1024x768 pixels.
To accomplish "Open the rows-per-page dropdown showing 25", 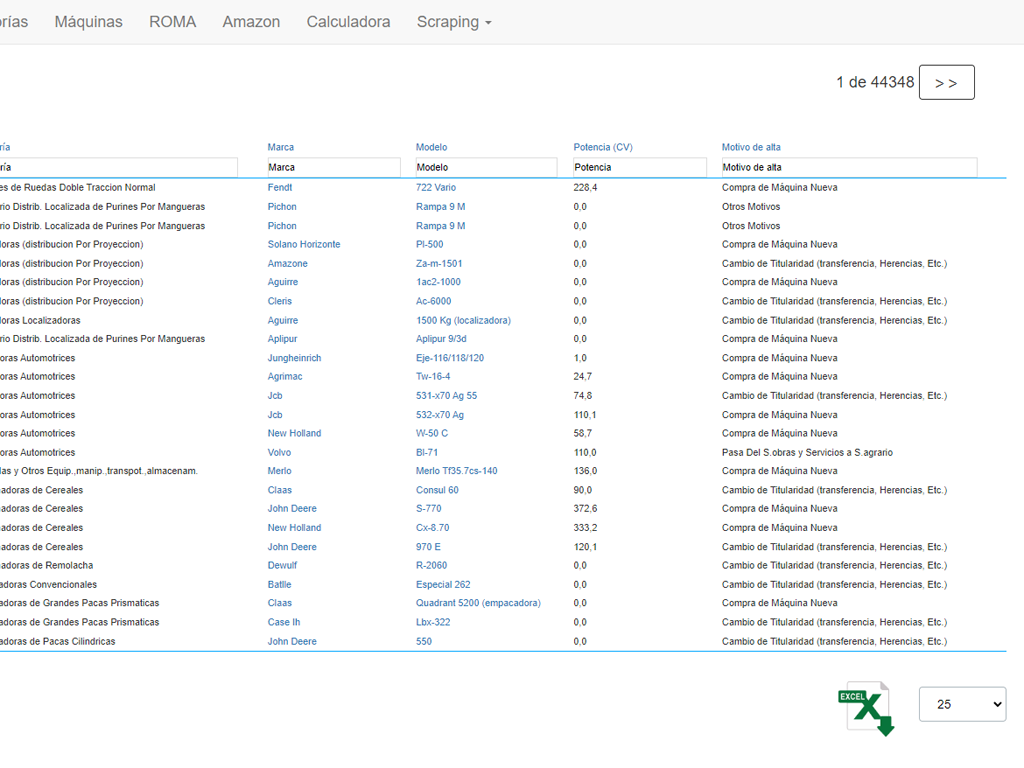I will pyautogui.click(x=962, y=704).
